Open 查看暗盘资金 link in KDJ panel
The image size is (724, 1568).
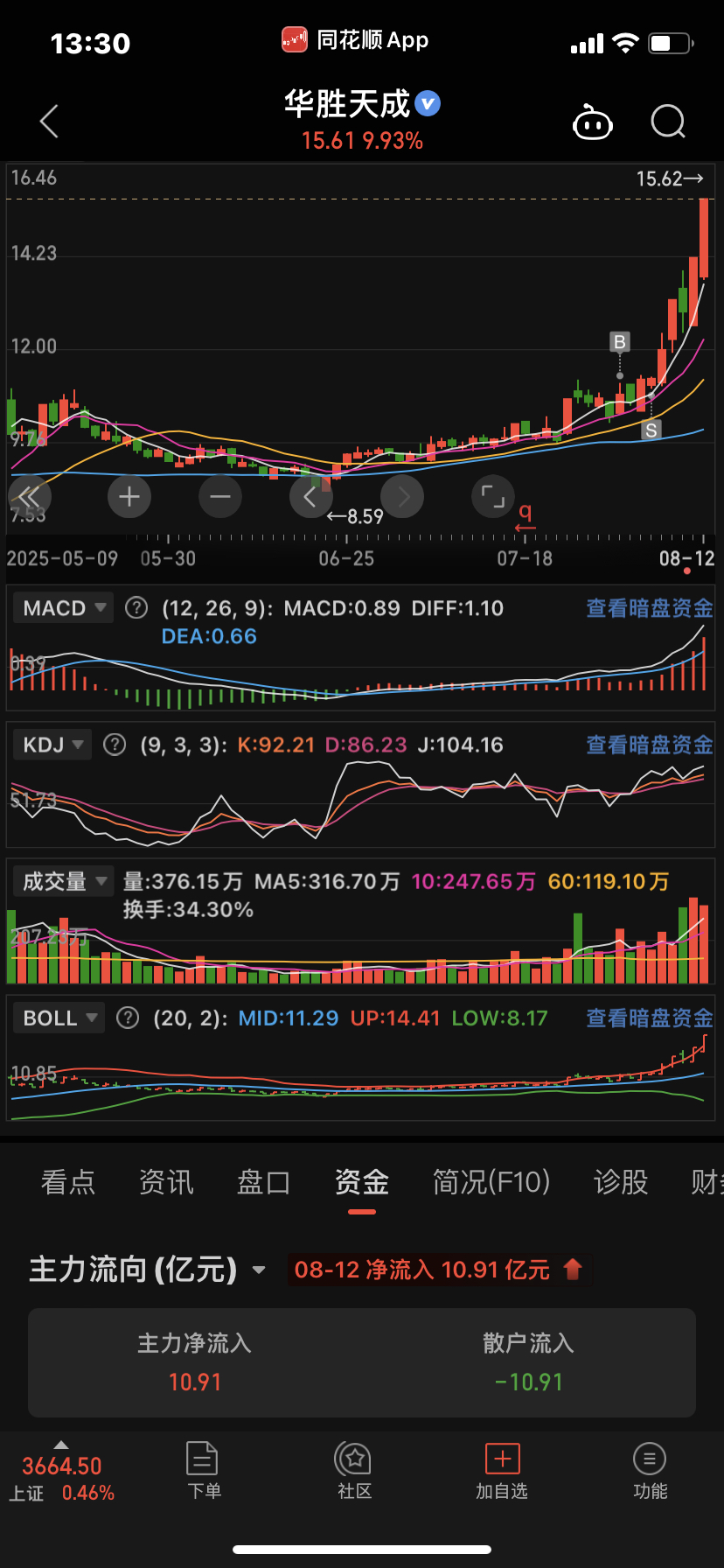pos(650,745)
